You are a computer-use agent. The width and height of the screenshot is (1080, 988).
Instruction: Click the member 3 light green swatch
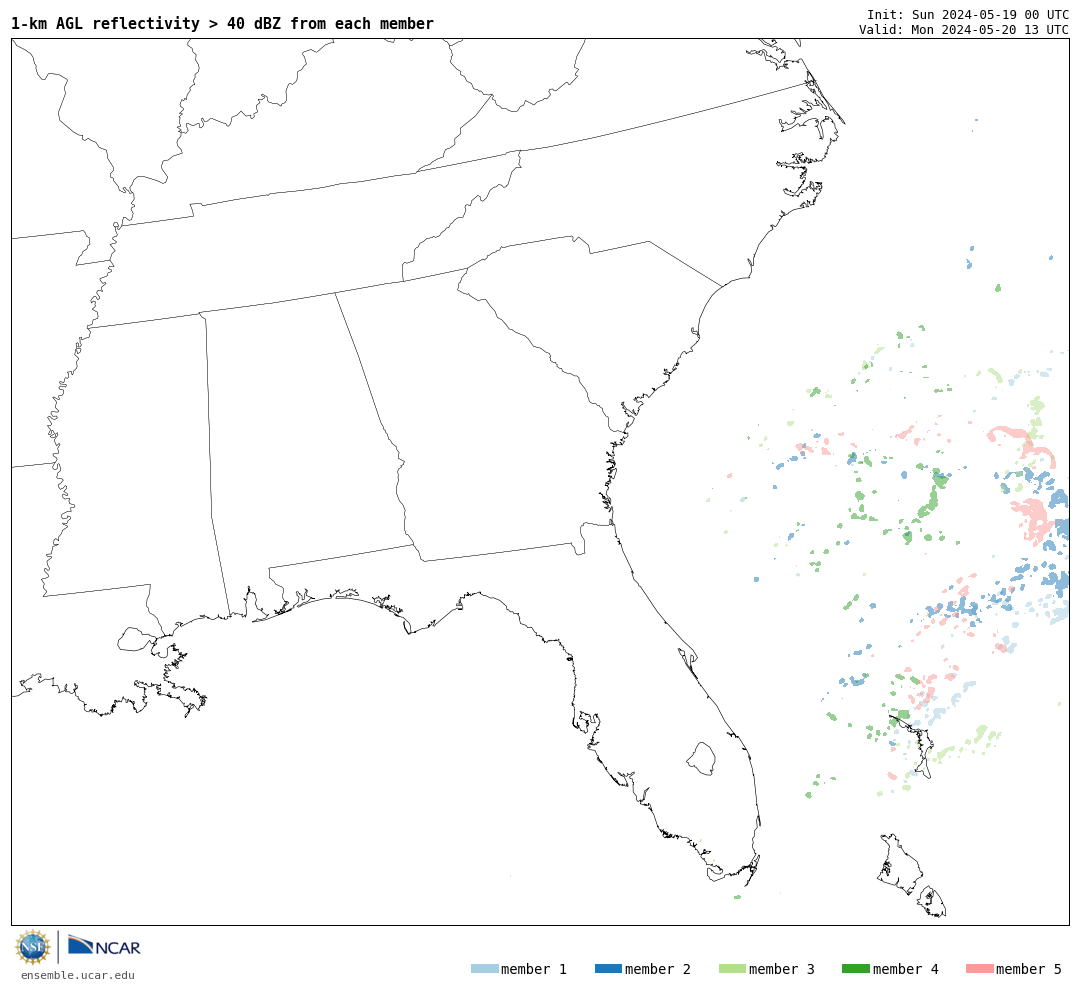click(x=732, y=968)
